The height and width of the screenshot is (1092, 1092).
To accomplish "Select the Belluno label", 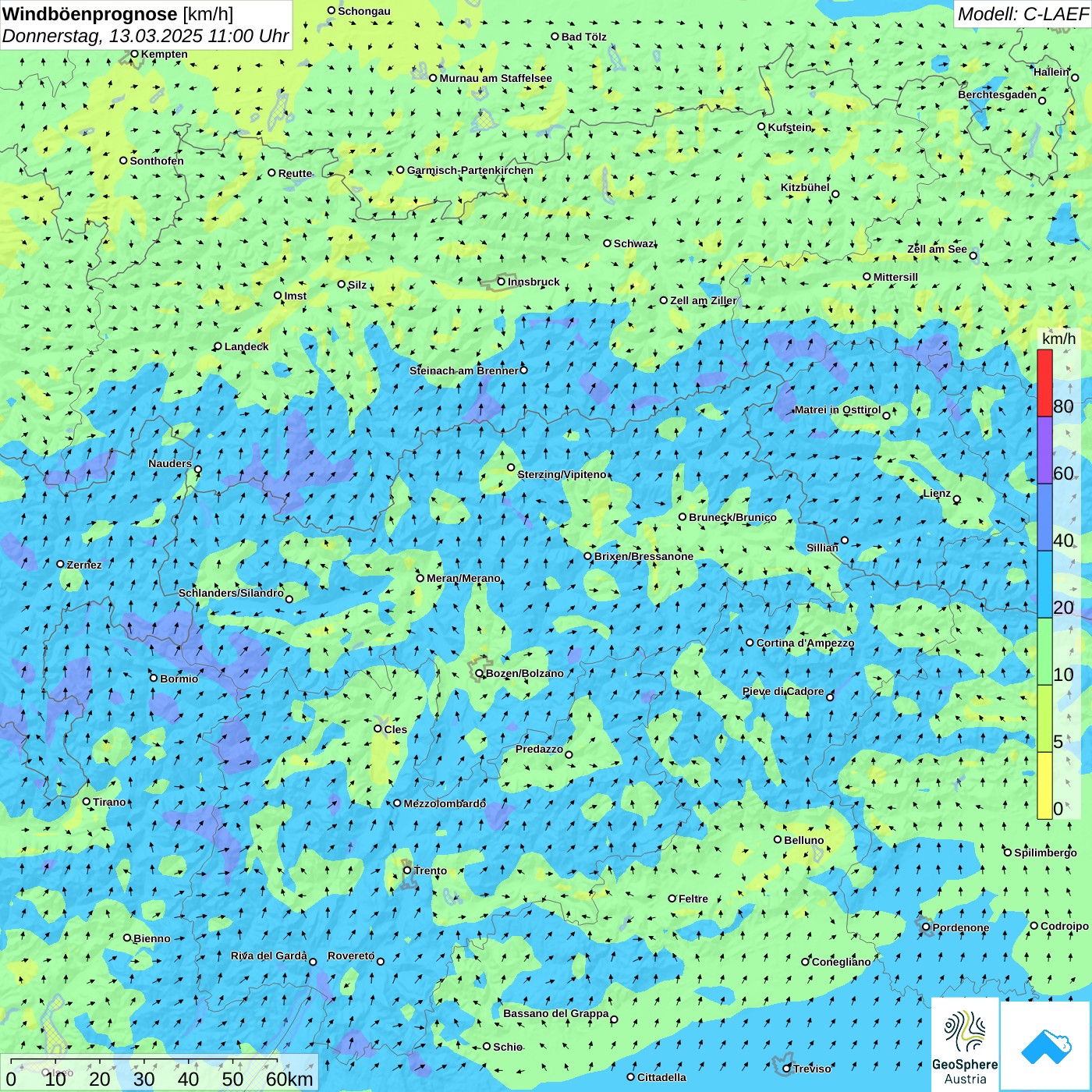I will coord(803,840).
